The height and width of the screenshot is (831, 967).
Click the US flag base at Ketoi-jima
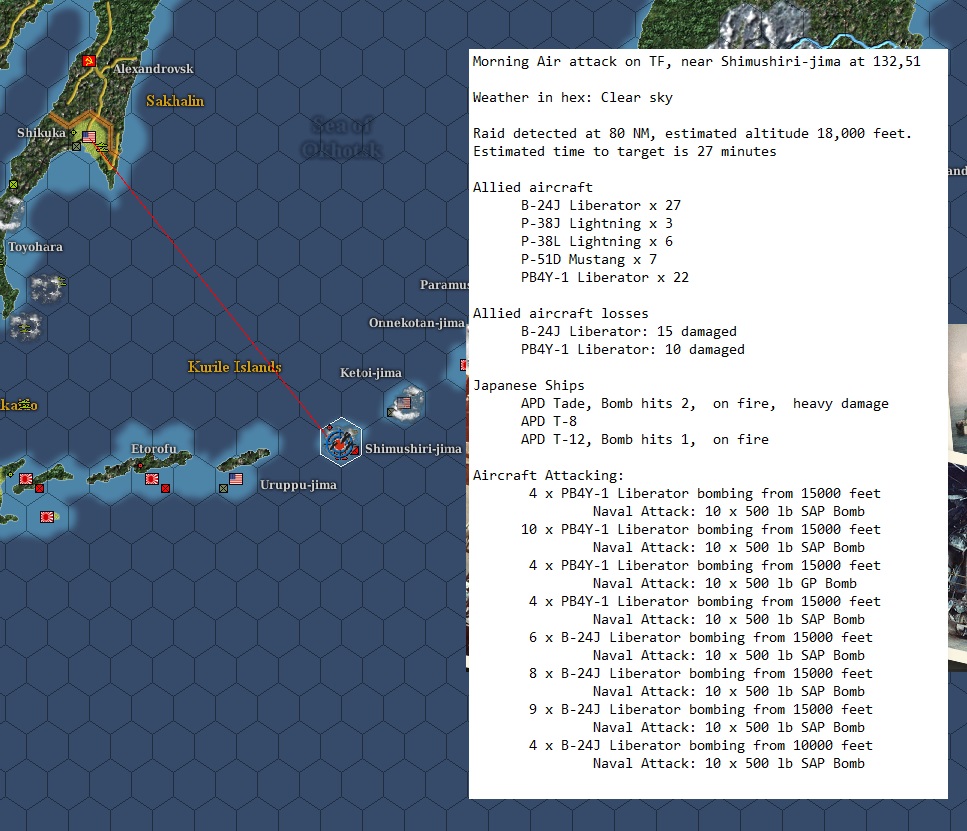pos(404,403)
